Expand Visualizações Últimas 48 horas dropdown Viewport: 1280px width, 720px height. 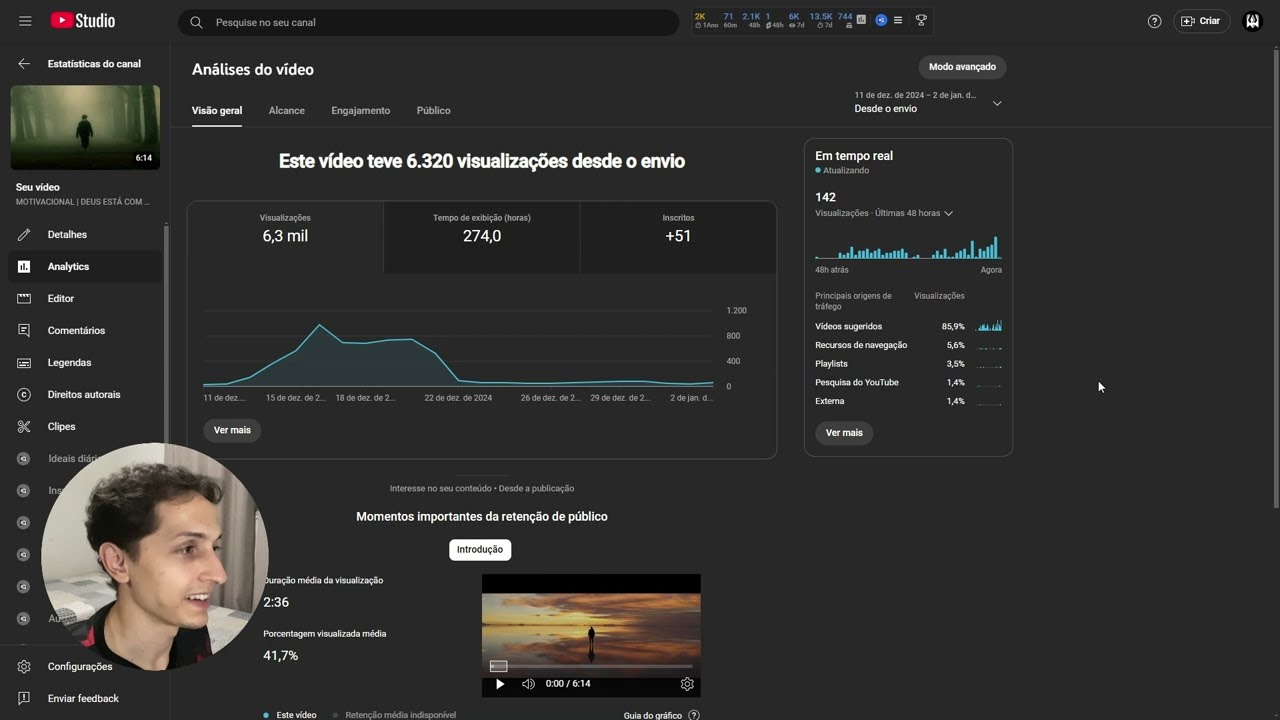point(884,213)
